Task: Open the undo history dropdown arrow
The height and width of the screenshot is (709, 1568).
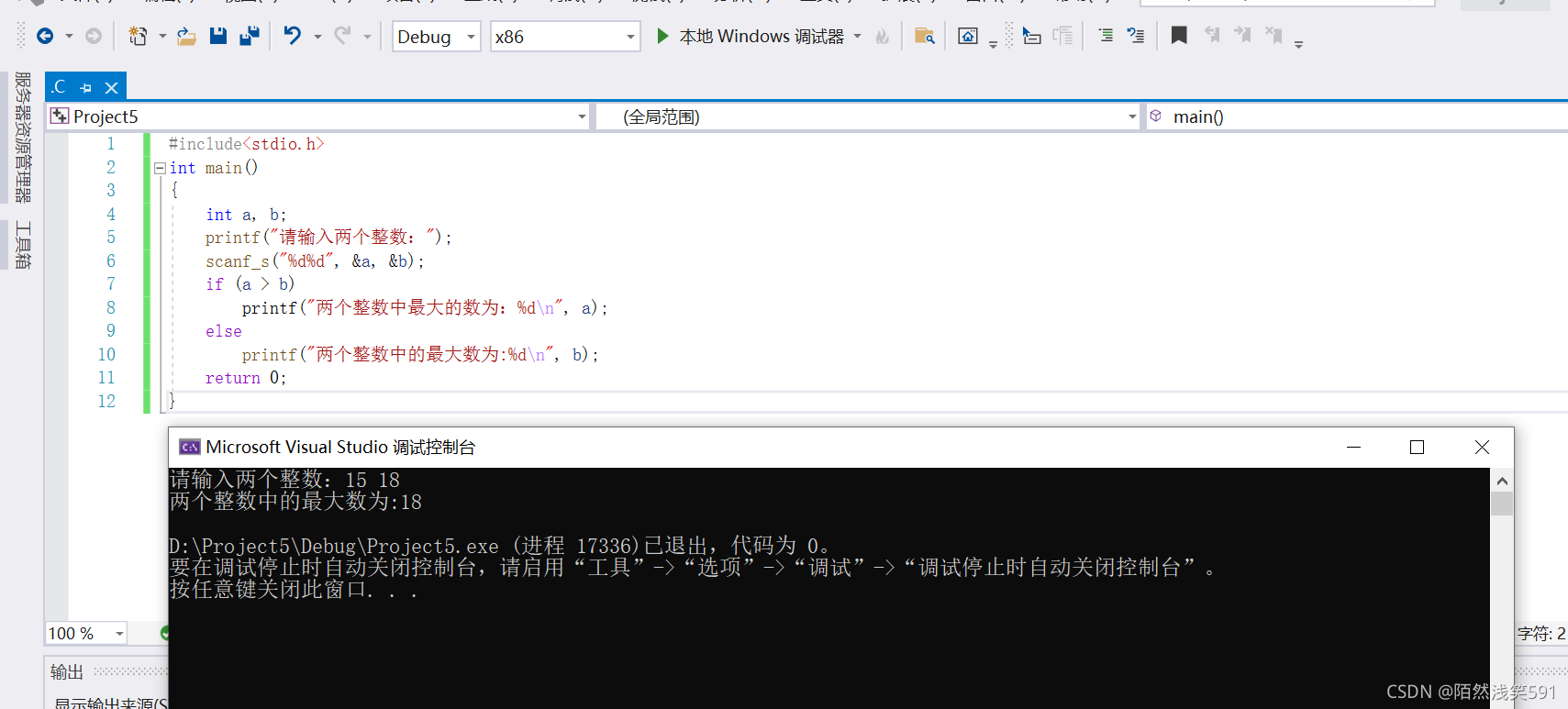Action: [x=317, y=37]
